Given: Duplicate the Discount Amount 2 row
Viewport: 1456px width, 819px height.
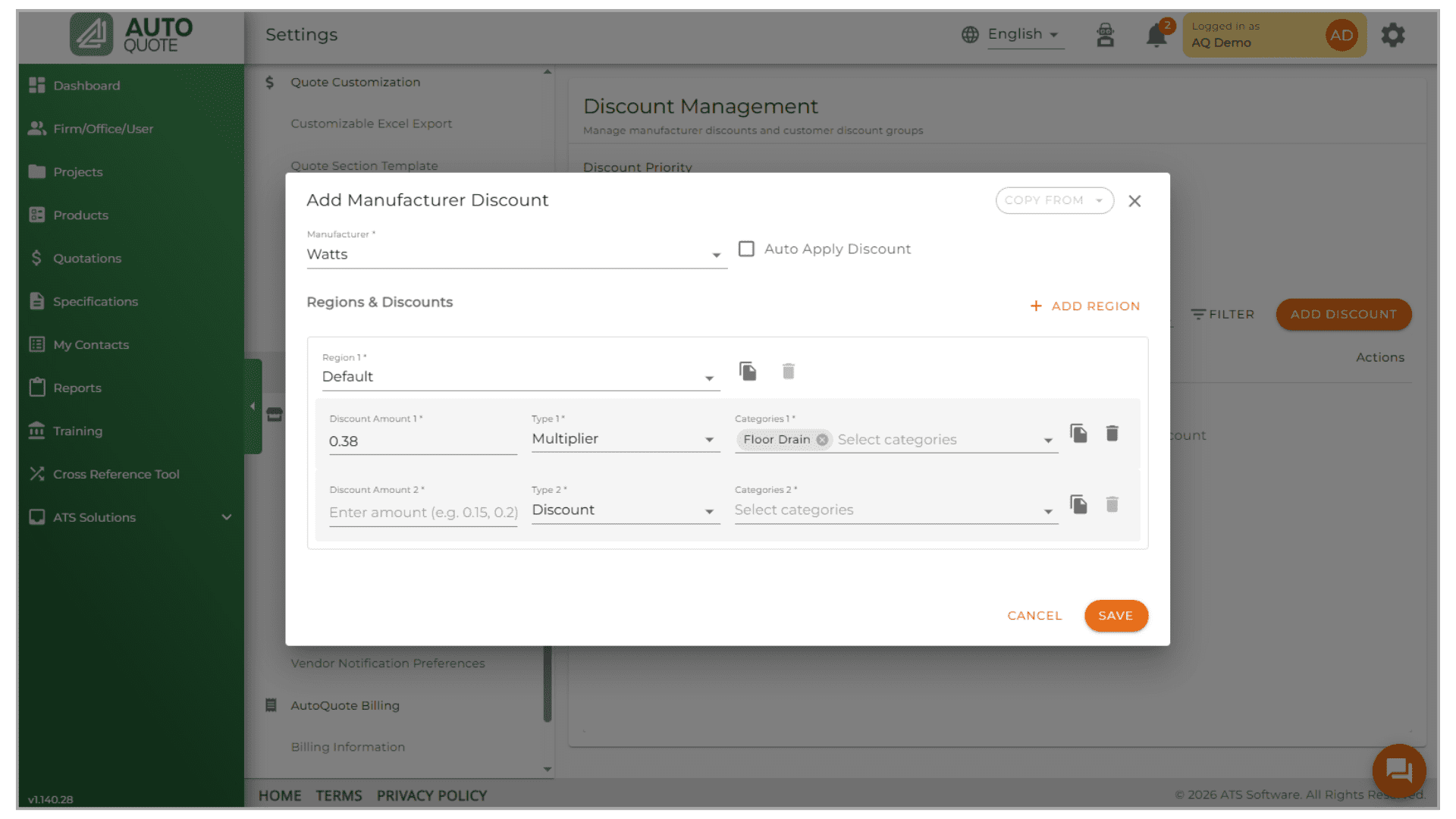Looking at the screenshot, I should point(1078,504).
